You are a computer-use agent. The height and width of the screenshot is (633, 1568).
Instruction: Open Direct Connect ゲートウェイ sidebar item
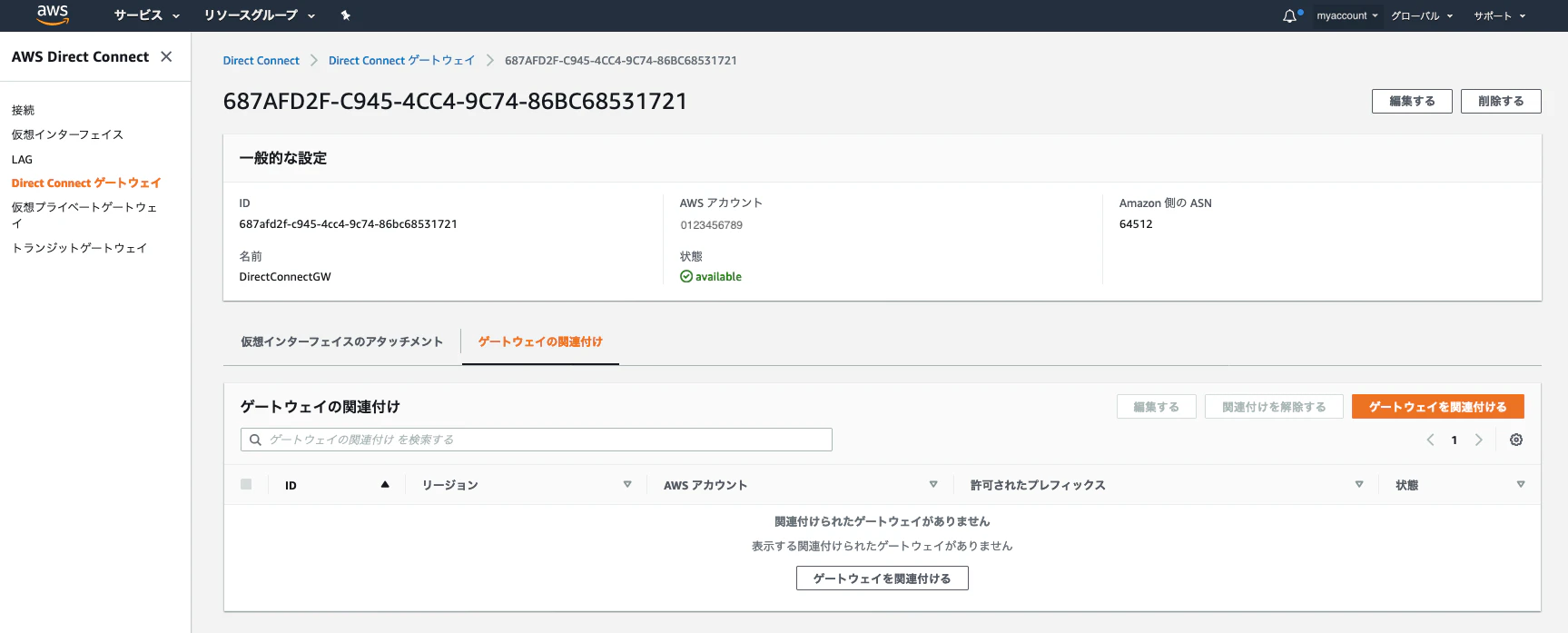[86, 183]
